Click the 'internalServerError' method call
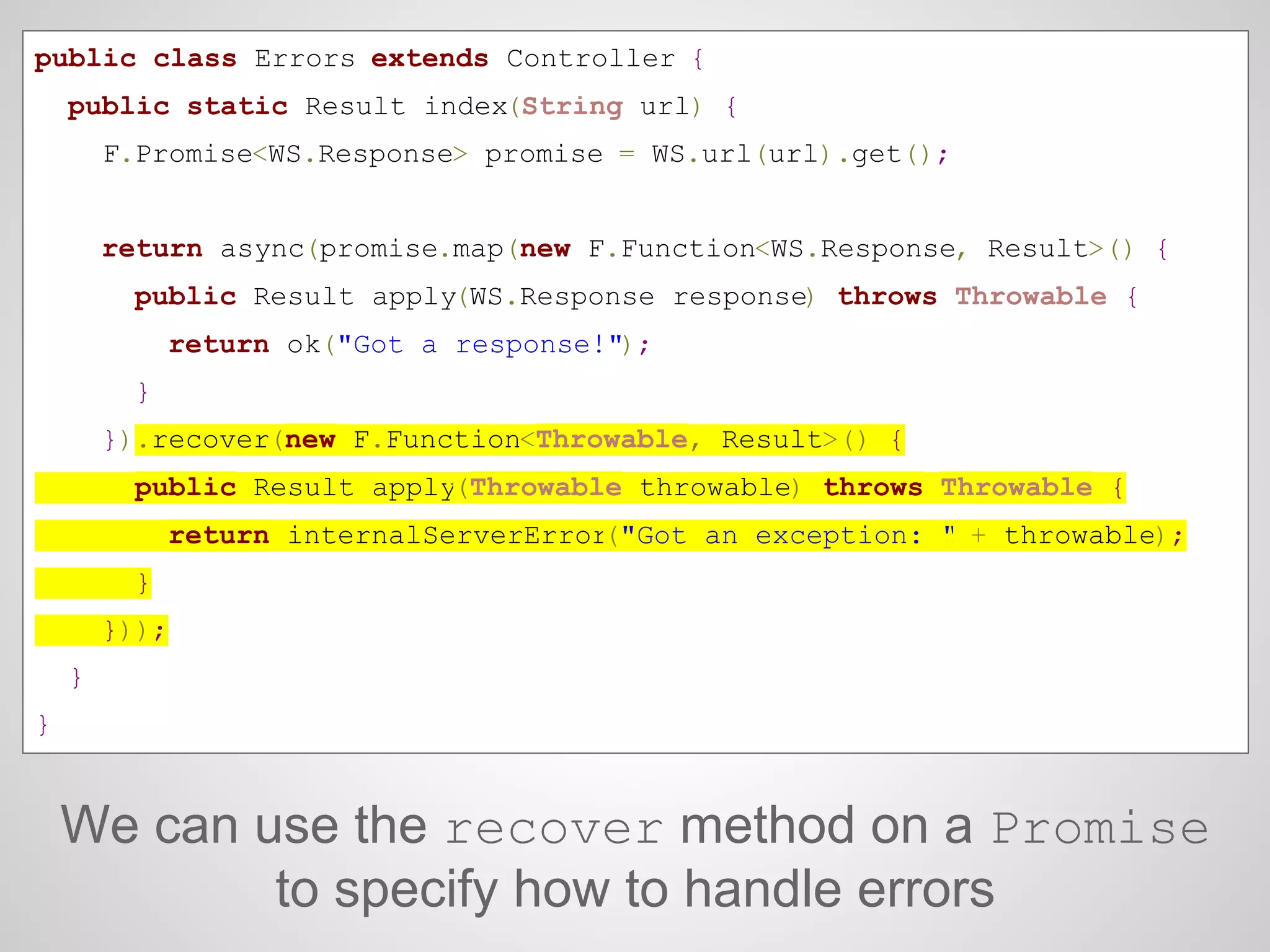1270x952 pixels. pyautogui.click(x=446, y=535)
